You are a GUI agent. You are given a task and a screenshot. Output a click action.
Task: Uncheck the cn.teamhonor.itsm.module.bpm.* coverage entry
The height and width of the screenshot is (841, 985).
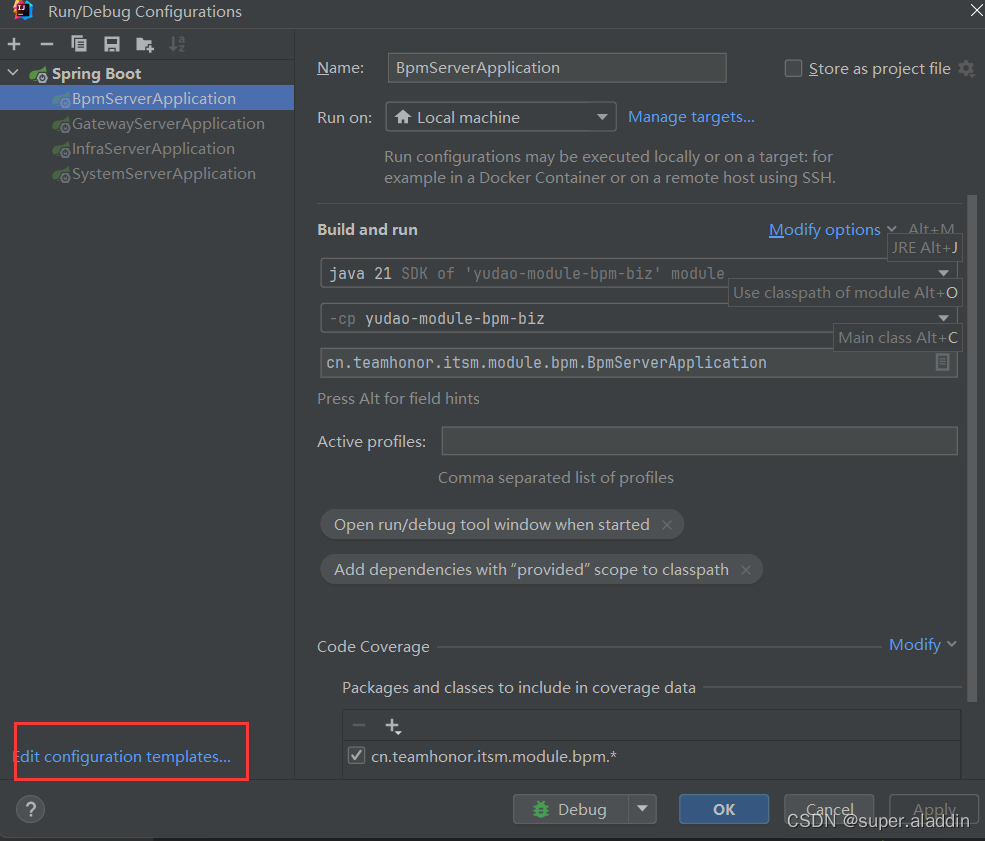[x=356, y=755]
